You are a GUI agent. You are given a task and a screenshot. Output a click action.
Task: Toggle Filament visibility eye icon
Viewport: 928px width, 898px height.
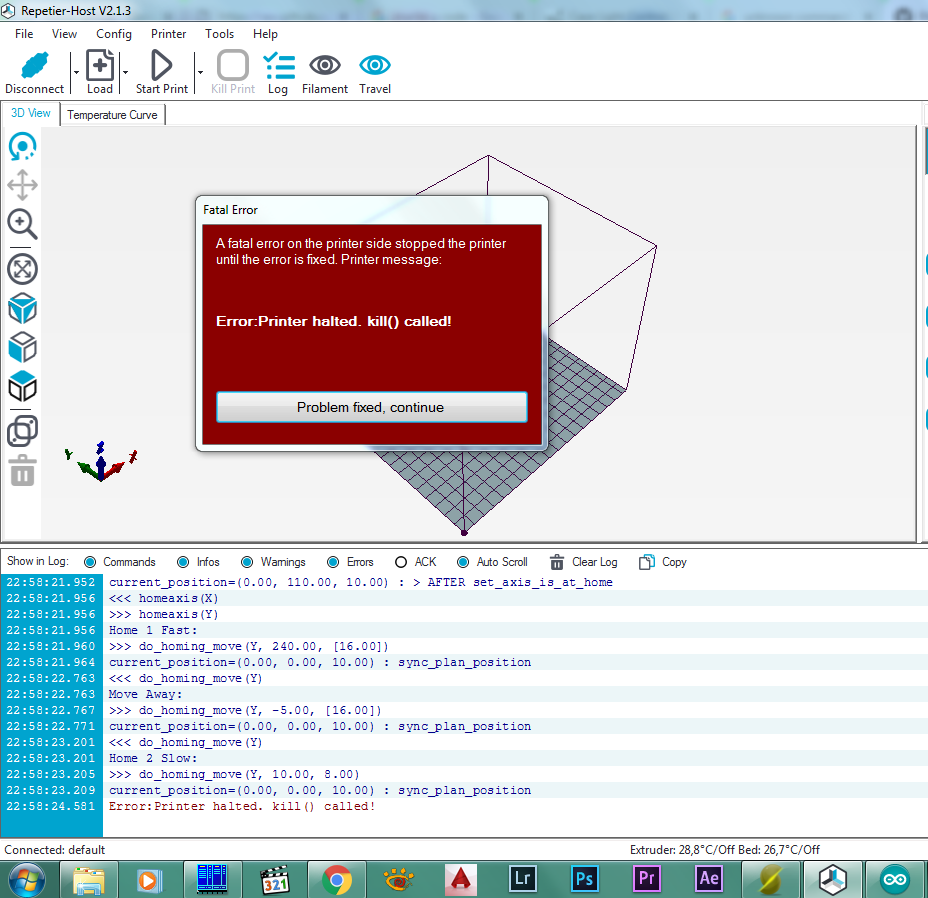pyautogui.click(x=325, y=65)
